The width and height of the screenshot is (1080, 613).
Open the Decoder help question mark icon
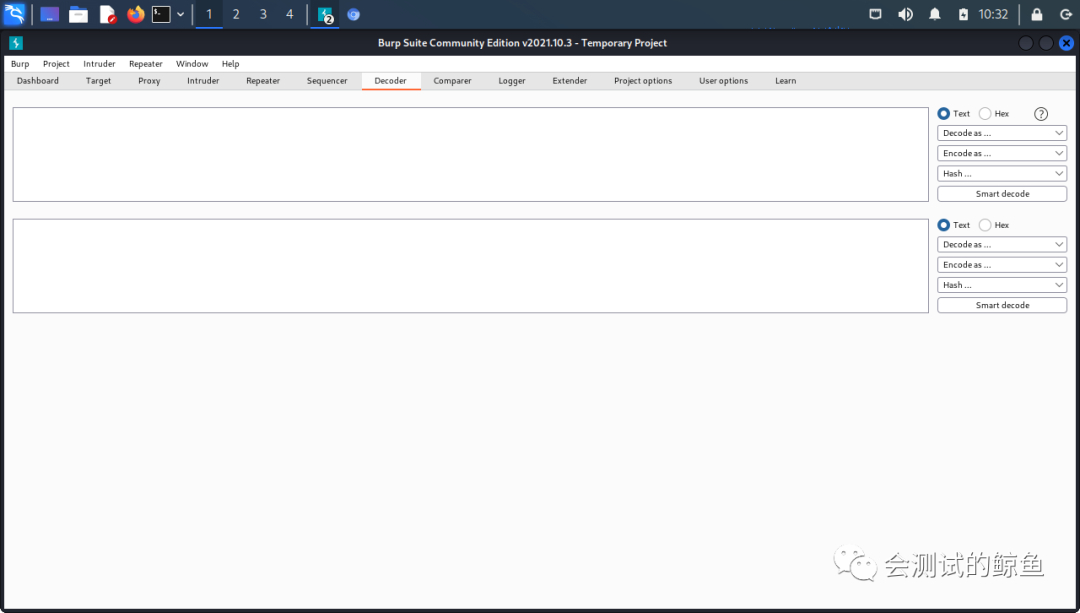[x=1041, y=114]
